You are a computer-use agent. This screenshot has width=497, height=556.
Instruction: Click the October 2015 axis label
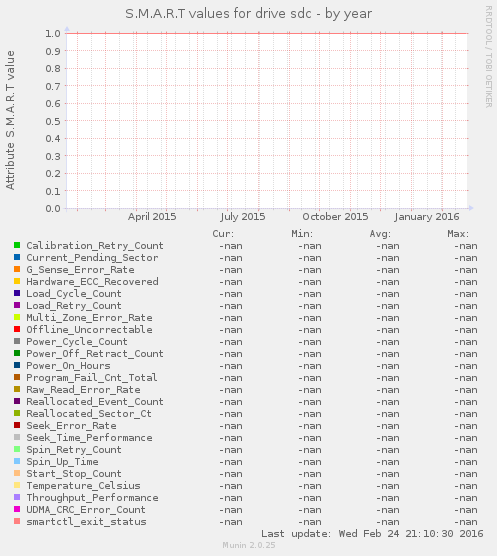coord(335,217)
